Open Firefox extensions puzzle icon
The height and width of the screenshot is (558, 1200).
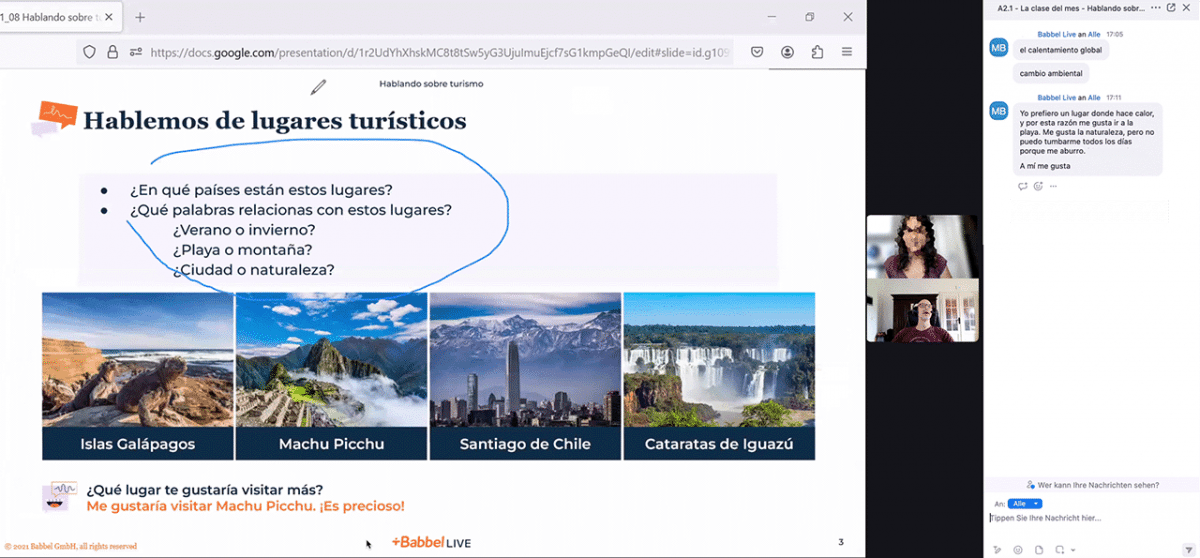(818, 52)
